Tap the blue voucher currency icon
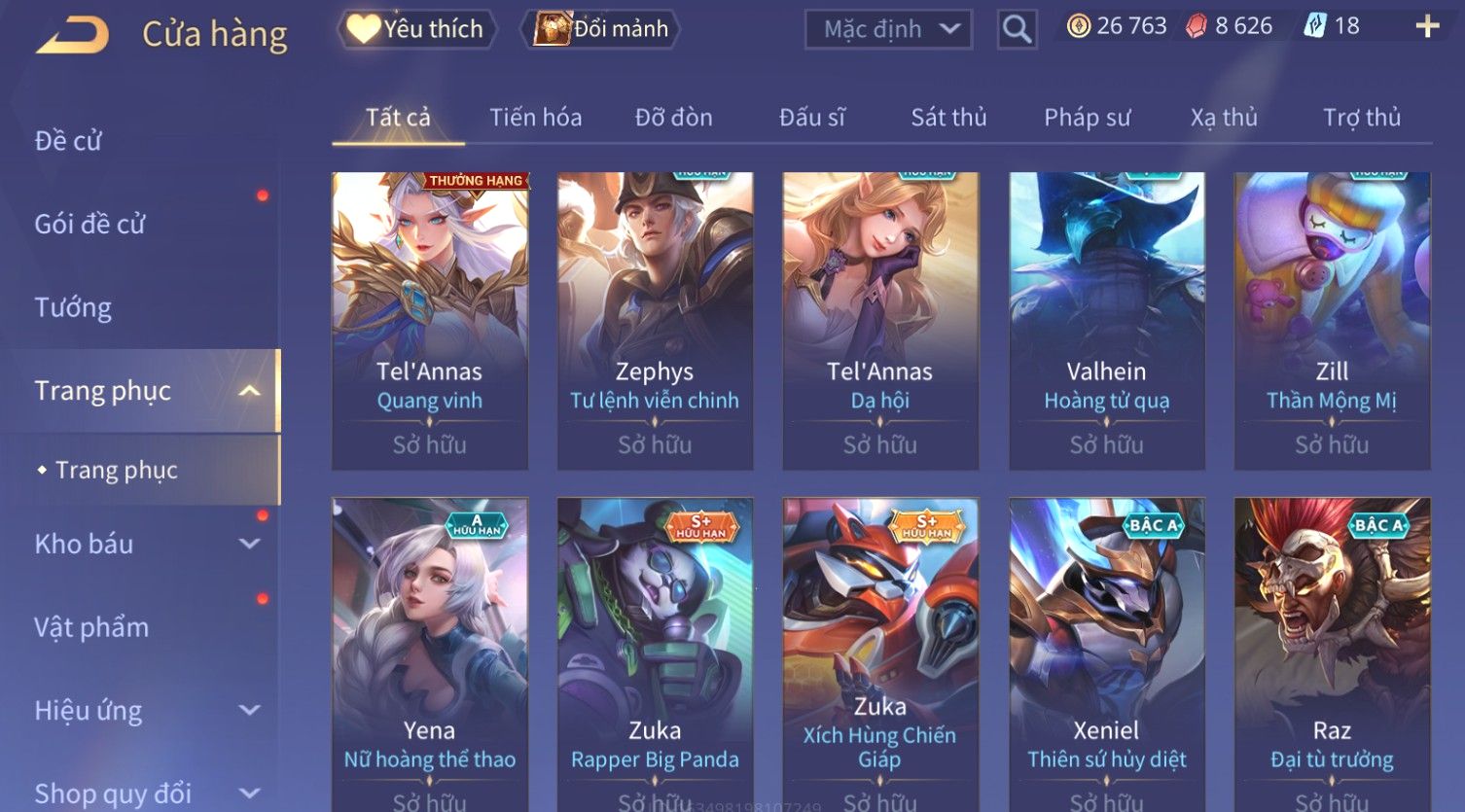Viewport: 1465px width, 812px height. click(x=1315, y=26)
